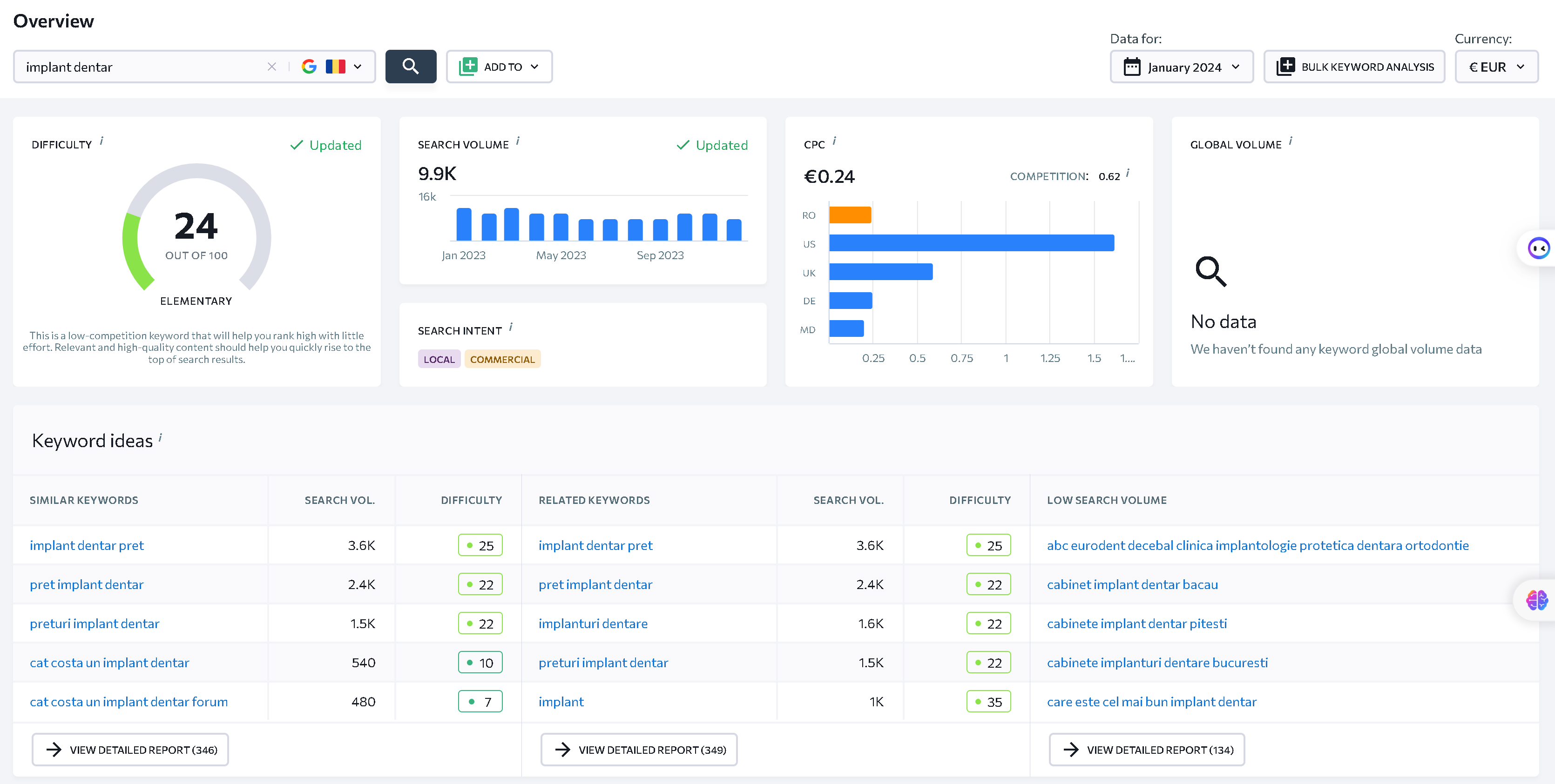
Task: Click the orange RO bar in CPC chart
Action: pyautogui.click(x=850, y=214)
